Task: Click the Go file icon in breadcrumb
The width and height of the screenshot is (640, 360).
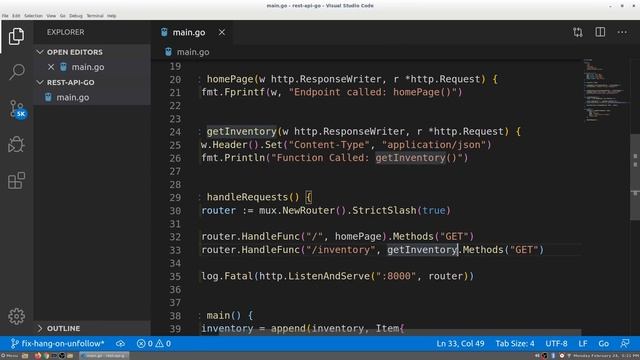Action: click(168, 52)
